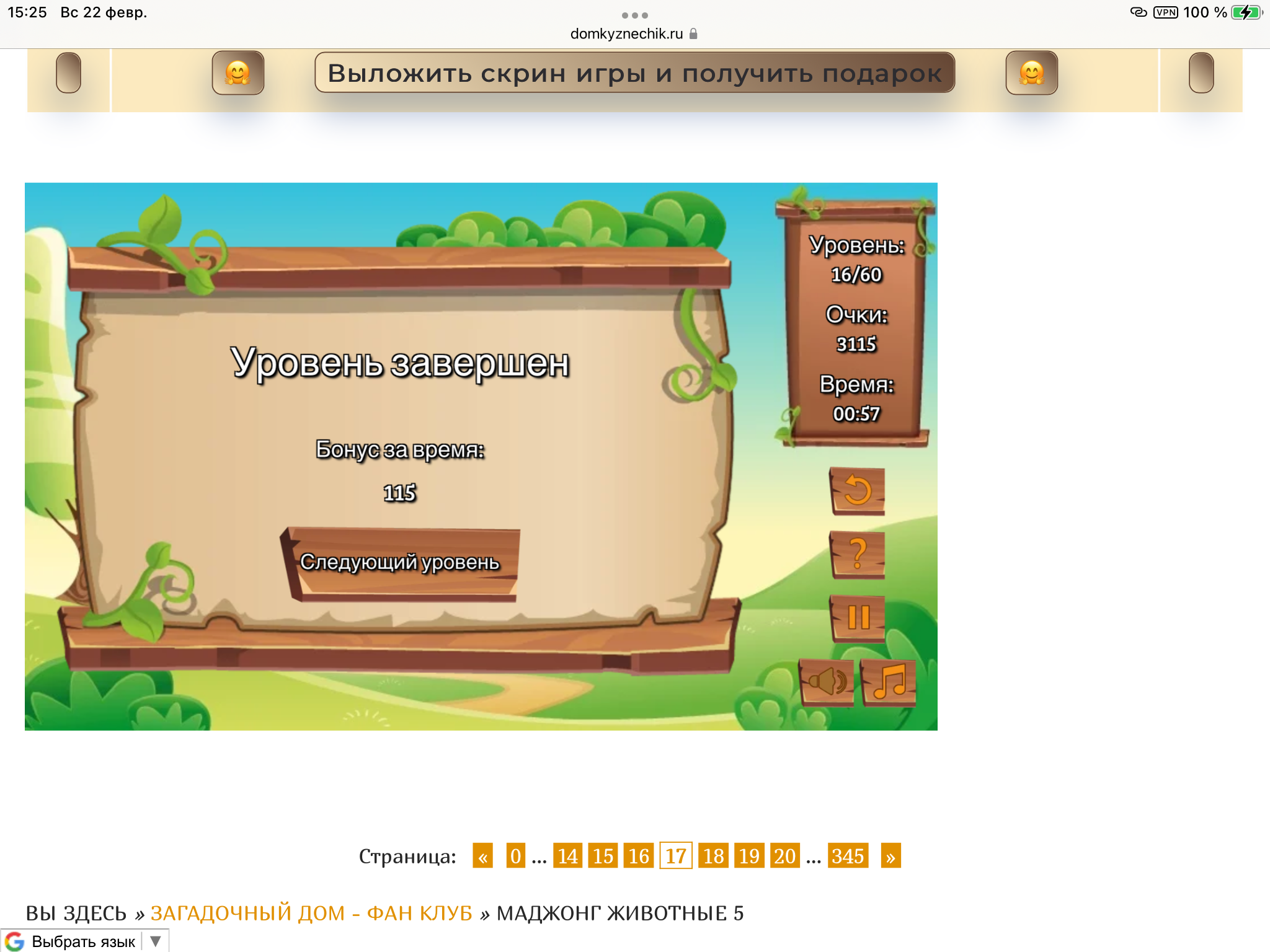The width and height of the screenshot is (1270, 952).
Task: Go to next page » arrow
Action: [x=890, y=856]
